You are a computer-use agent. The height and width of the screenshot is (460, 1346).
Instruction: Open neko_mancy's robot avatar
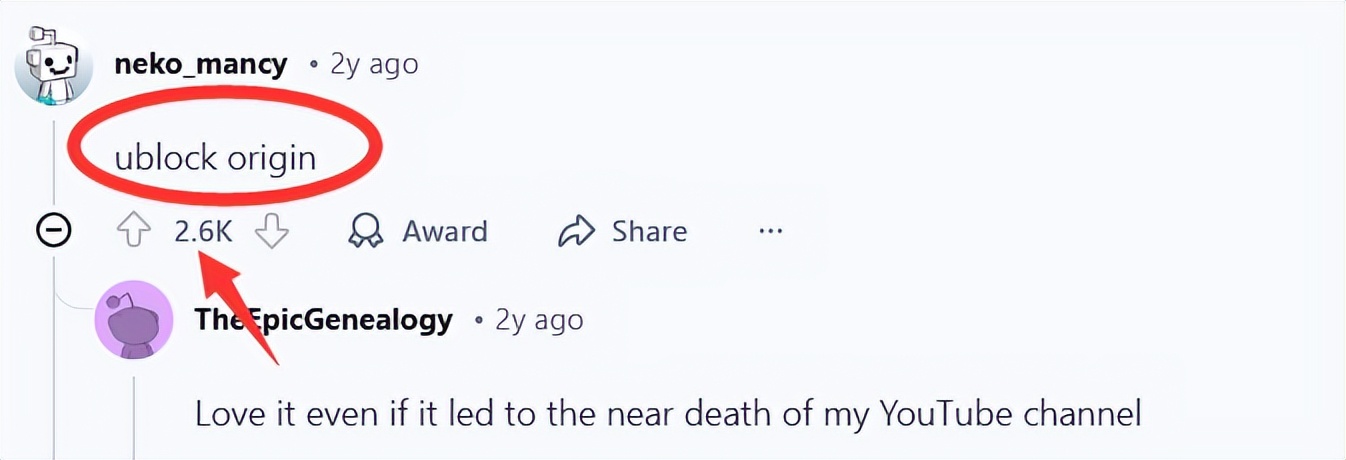(54, 68)
